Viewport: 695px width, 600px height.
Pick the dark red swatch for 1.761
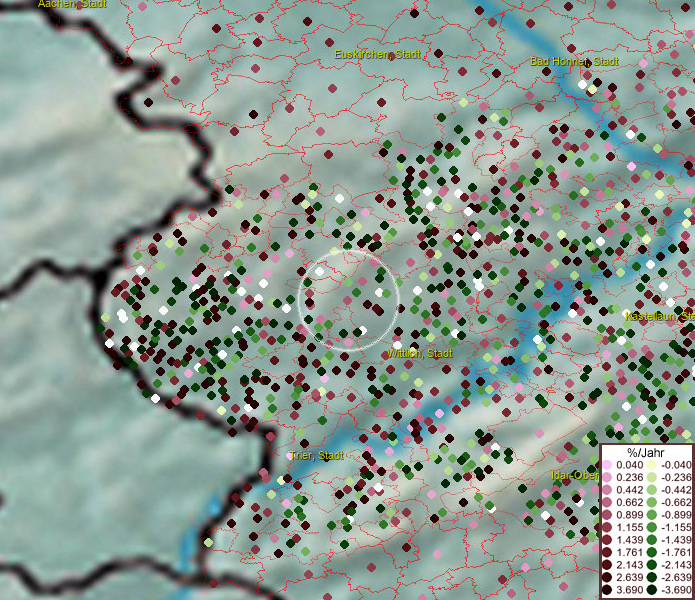[x=607, y=553]
